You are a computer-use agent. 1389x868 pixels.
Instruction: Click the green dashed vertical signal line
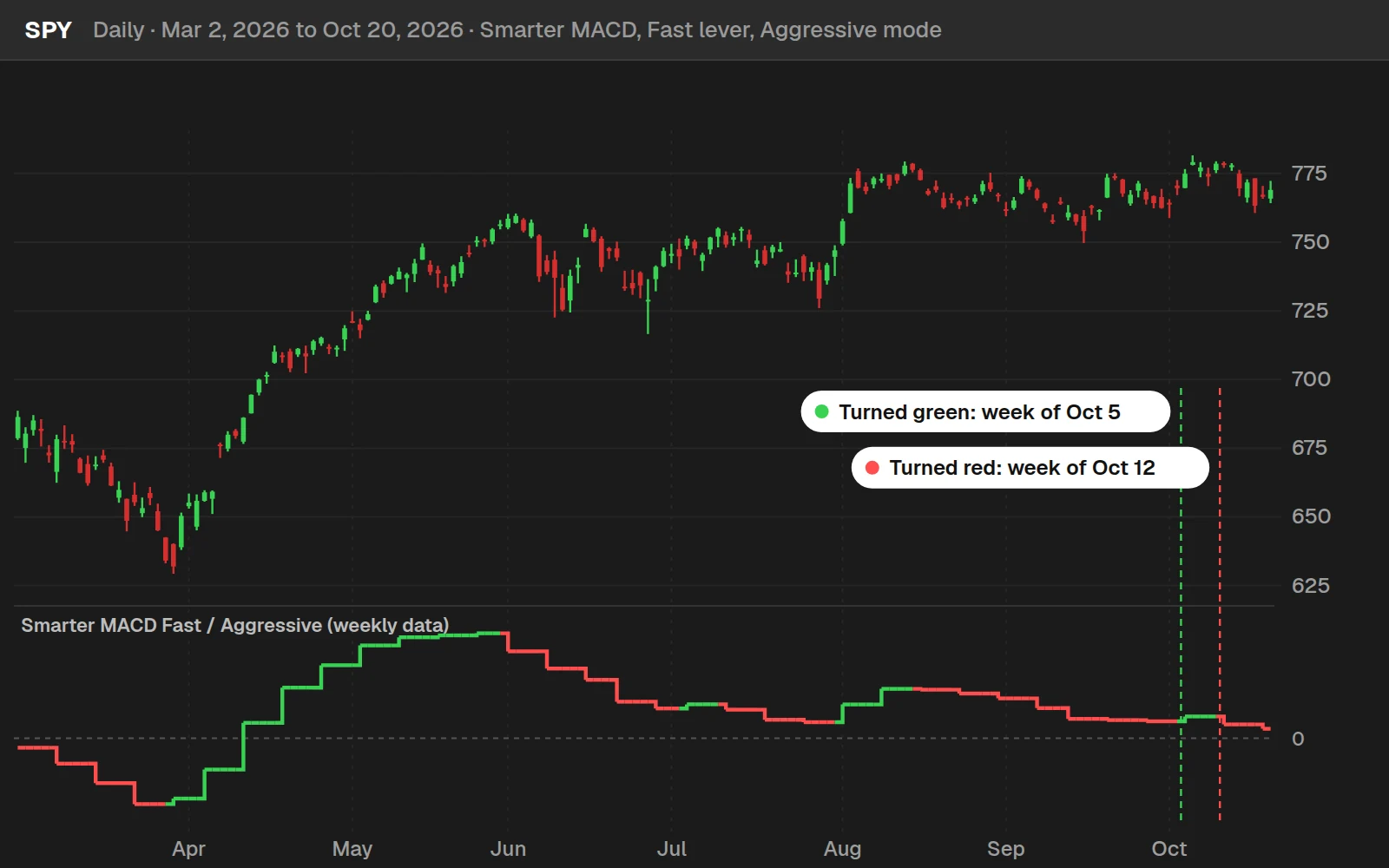1181,603
